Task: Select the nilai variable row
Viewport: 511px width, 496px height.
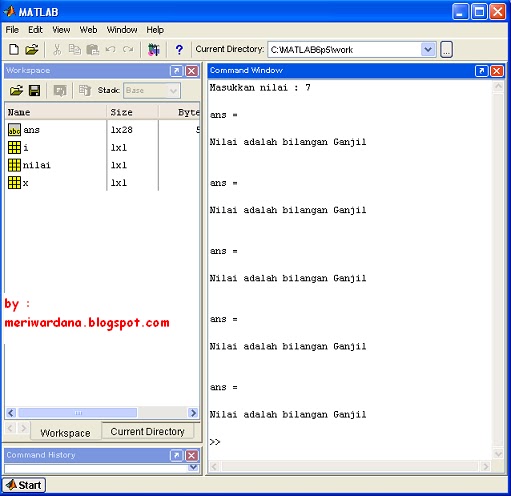Action: (x=103, y=165)
